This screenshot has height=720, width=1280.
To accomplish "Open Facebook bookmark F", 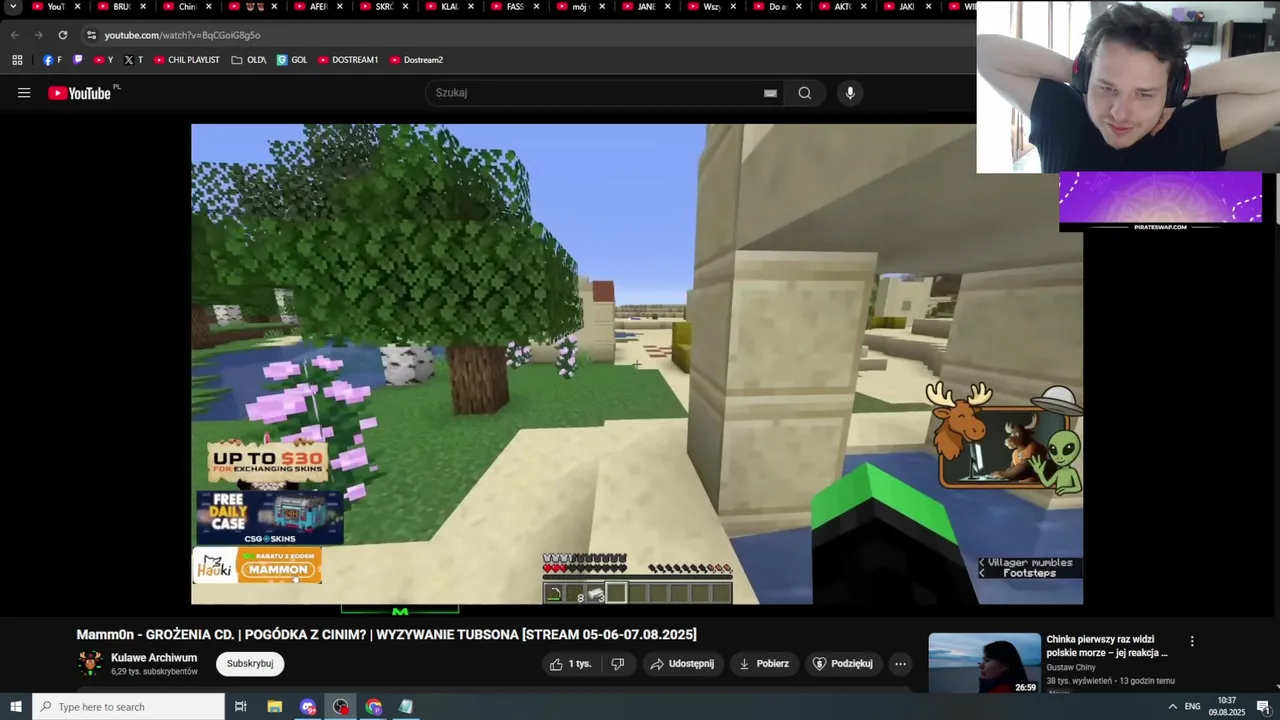I will click(52, 60).
